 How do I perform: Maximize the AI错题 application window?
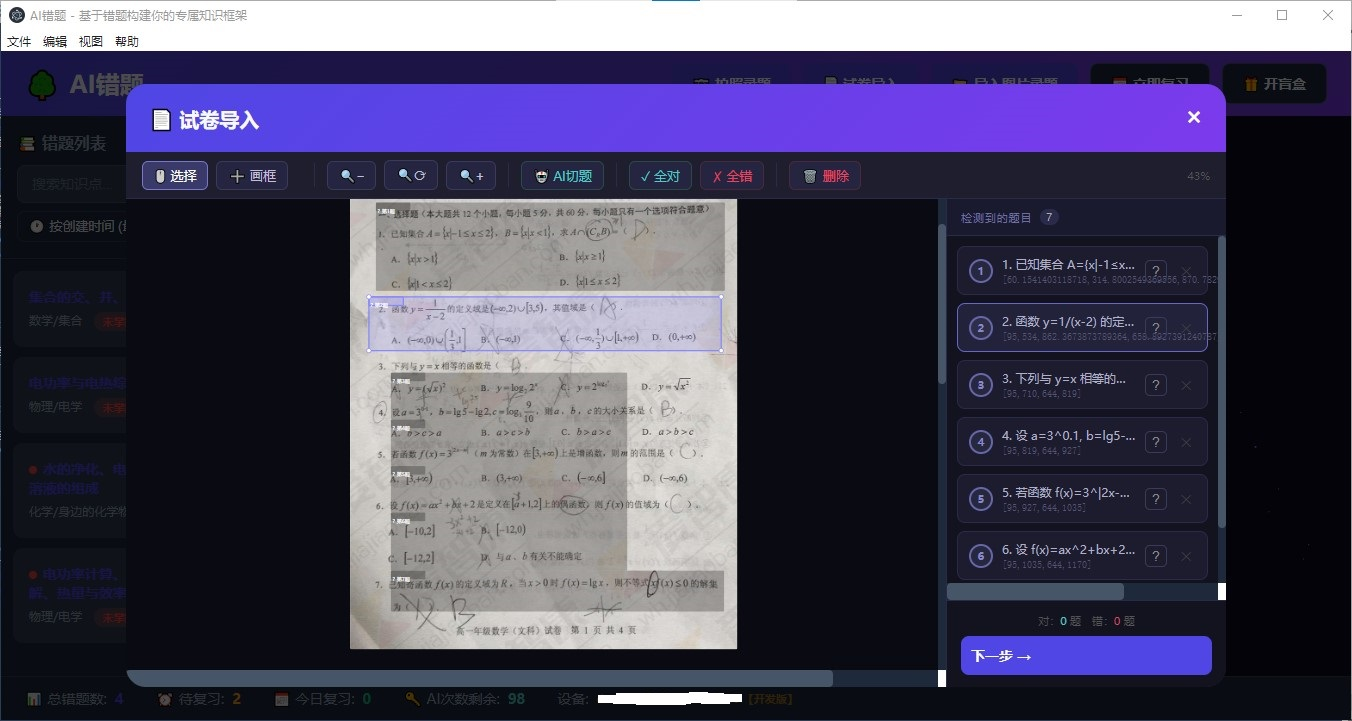[x=1283, y=15]
